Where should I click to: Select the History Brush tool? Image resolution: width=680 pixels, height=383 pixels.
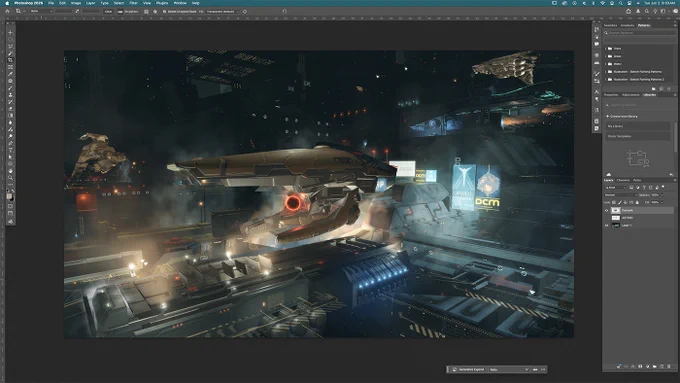click(10, 101)
